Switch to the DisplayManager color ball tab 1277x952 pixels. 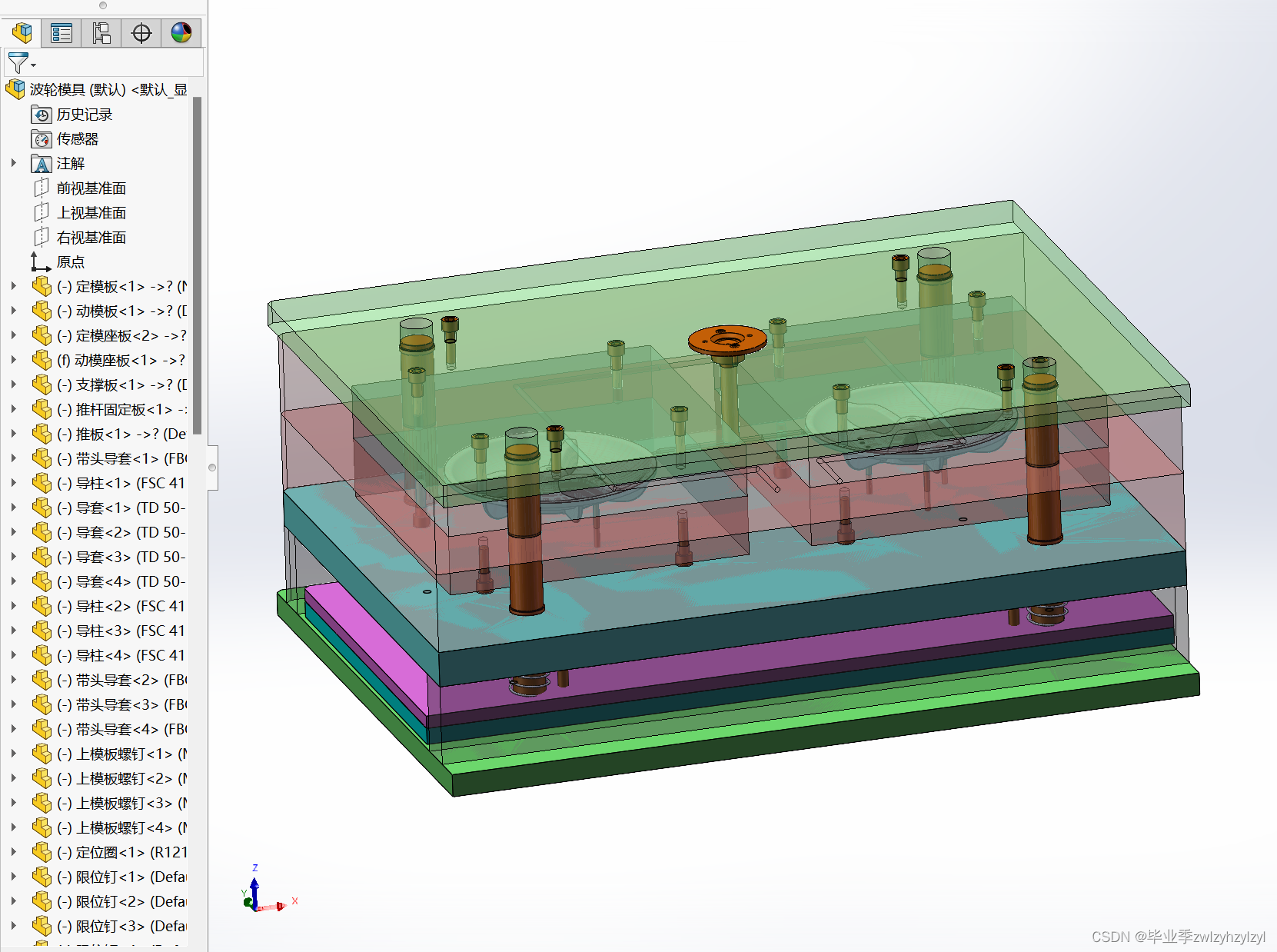[181, 33]
